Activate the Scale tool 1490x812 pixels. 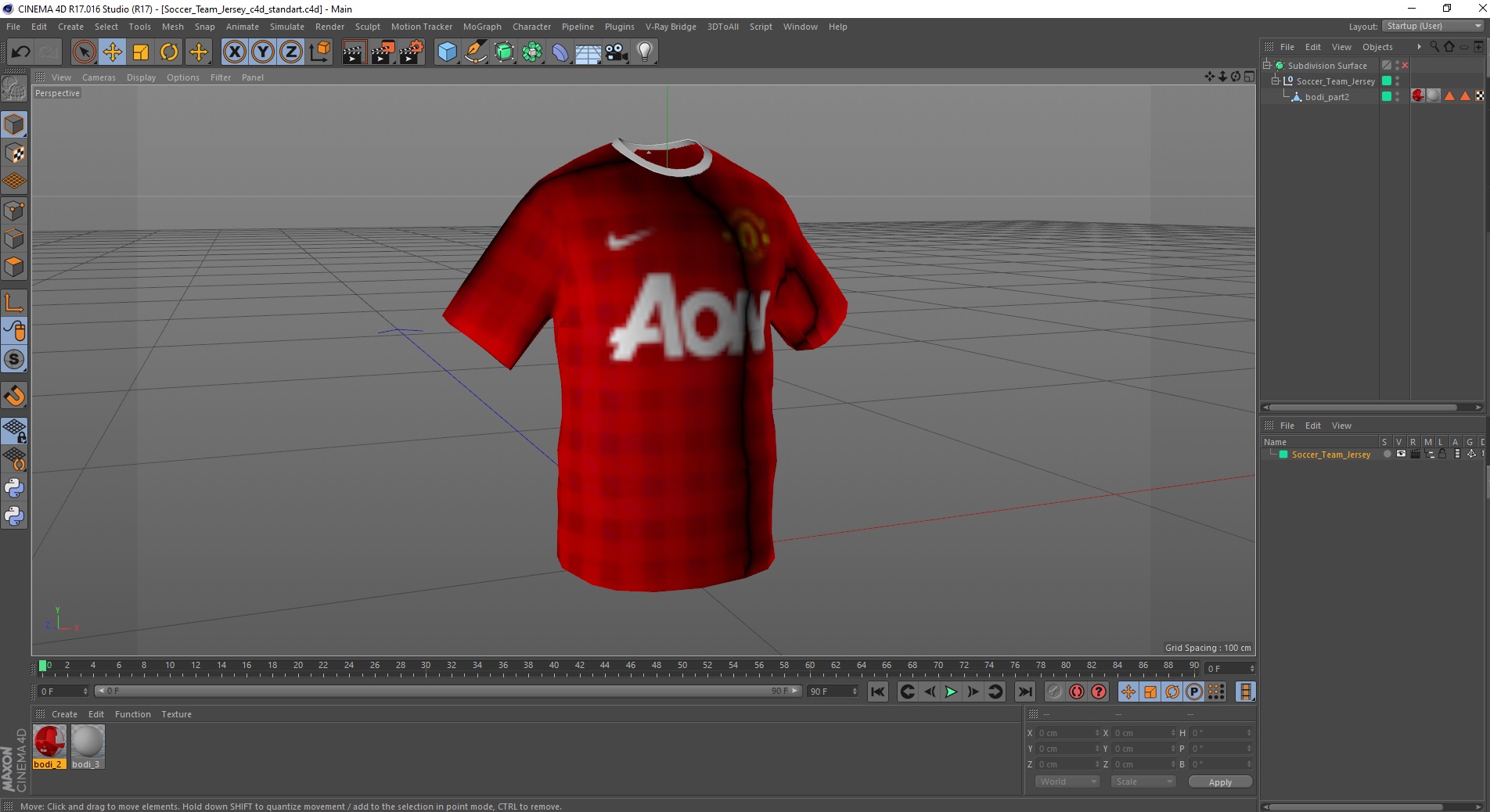(141, 52)
